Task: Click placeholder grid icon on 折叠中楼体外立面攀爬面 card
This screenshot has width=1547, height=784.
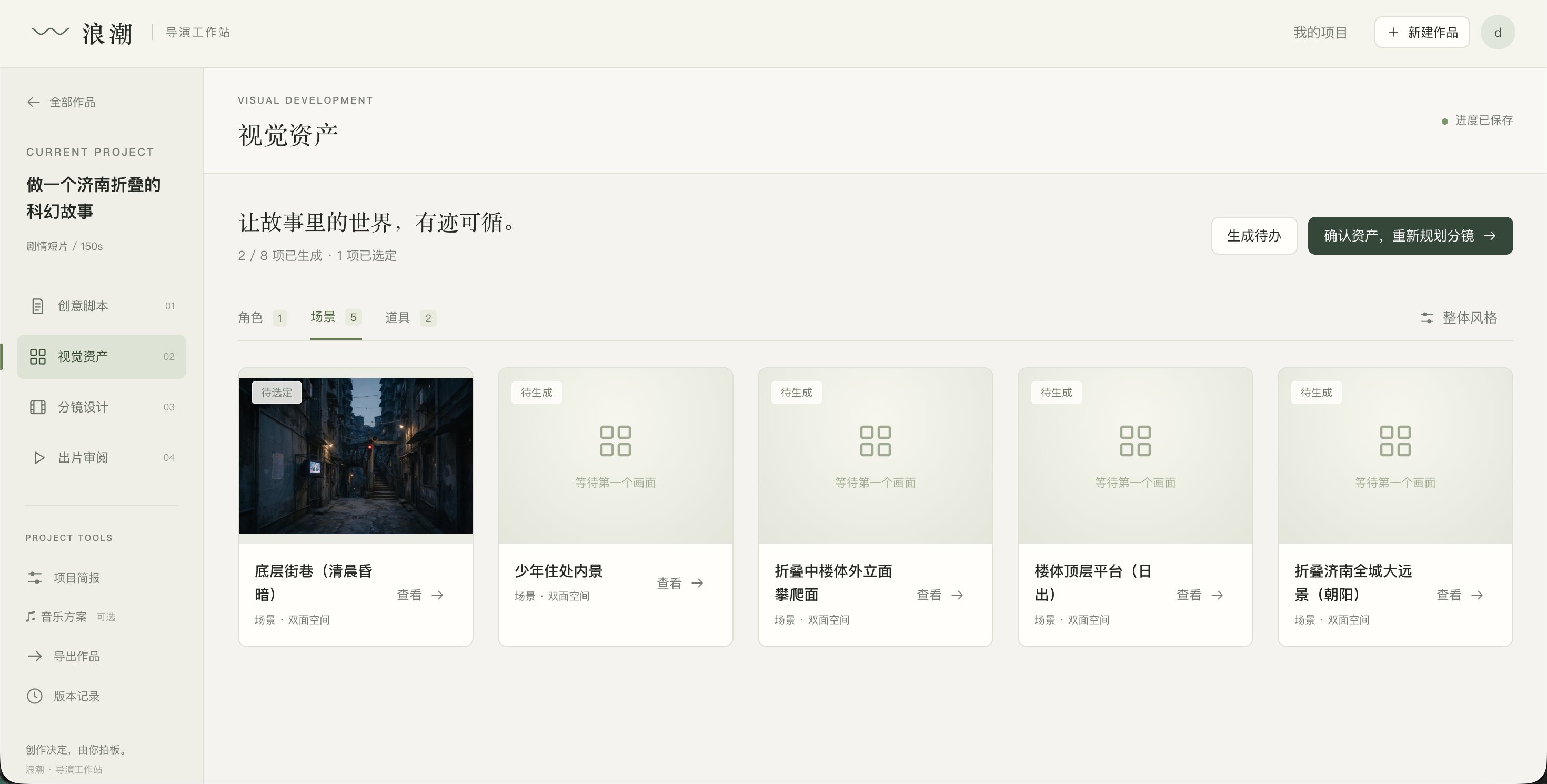Action: click(x=876, y=440)
